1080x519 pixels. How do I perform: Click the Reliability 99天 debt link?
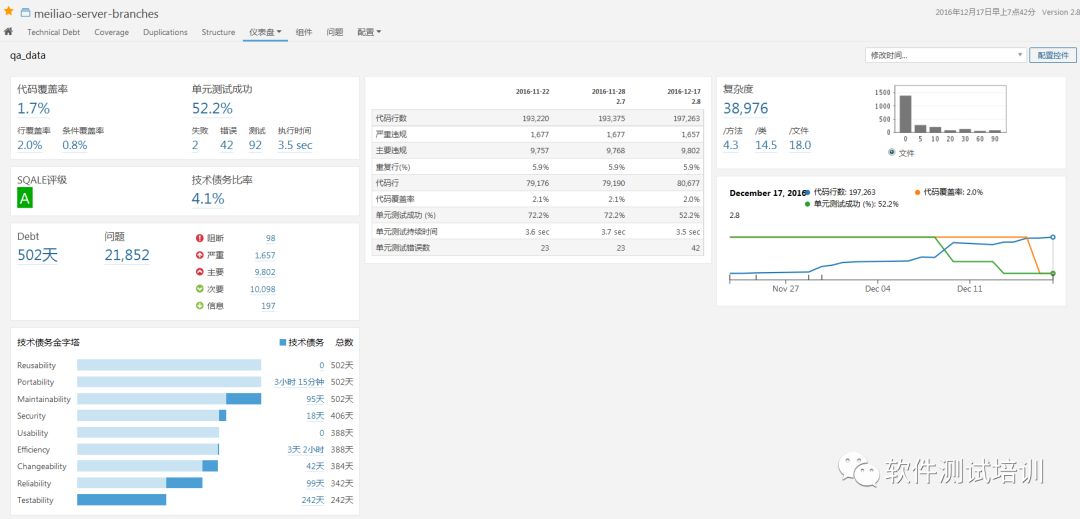click(315, 483)
